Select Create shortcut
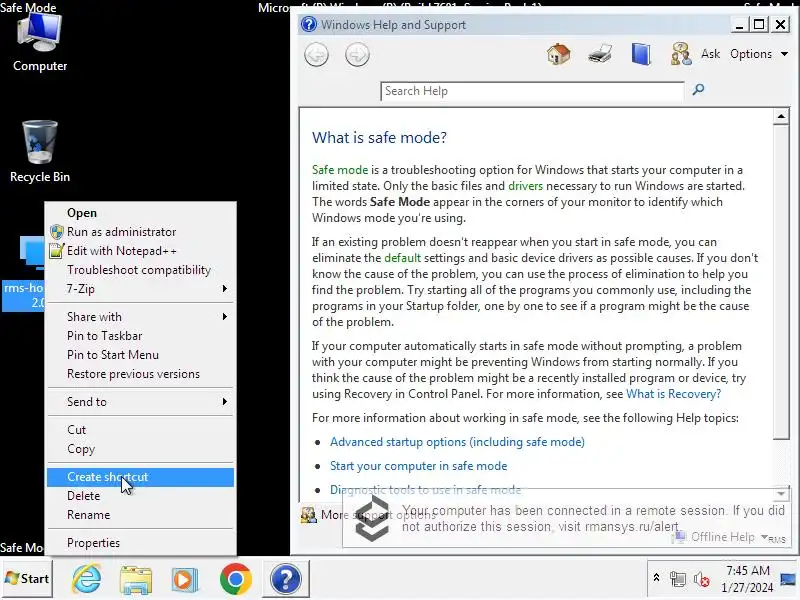This screenshot has width=800, height=600. tap(140, 477)
